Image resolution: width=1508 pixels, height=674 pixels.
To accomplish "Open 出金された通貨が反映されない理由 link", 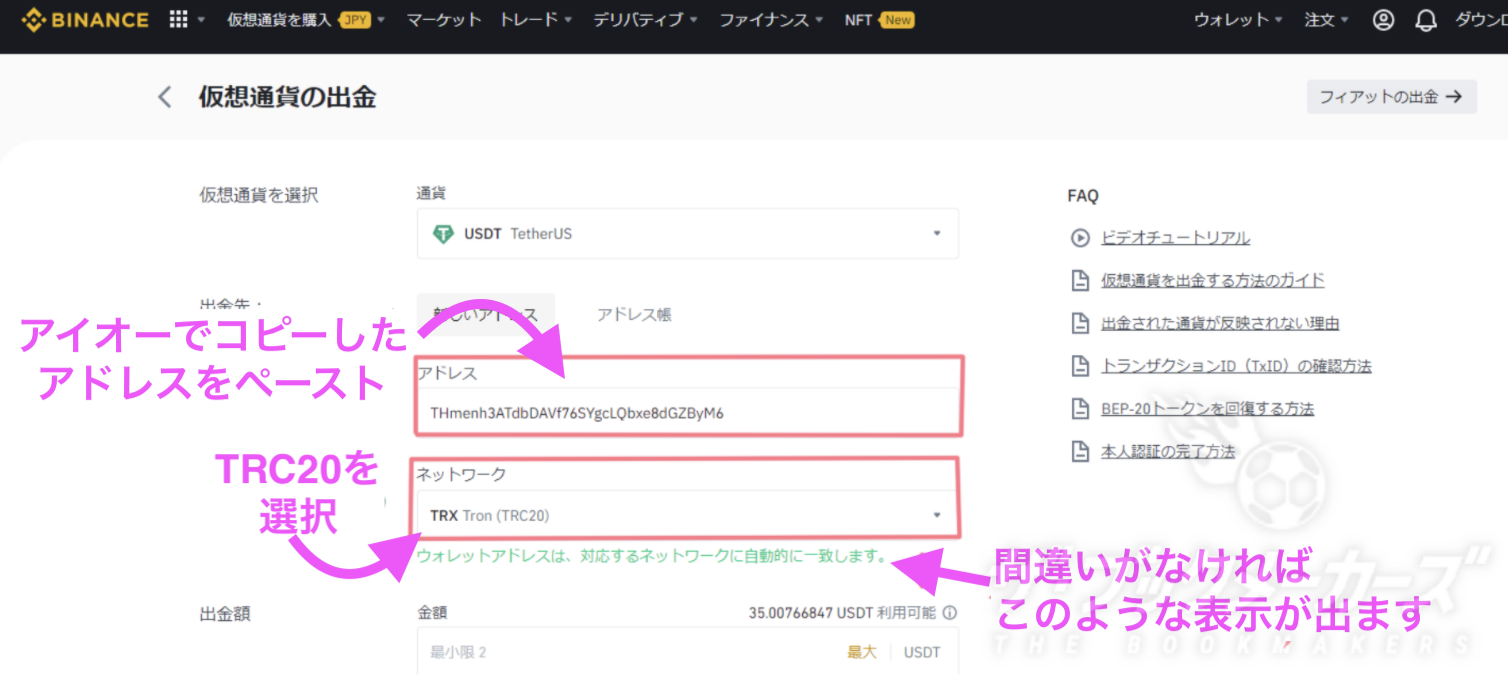I will (x=1220, y=324).
